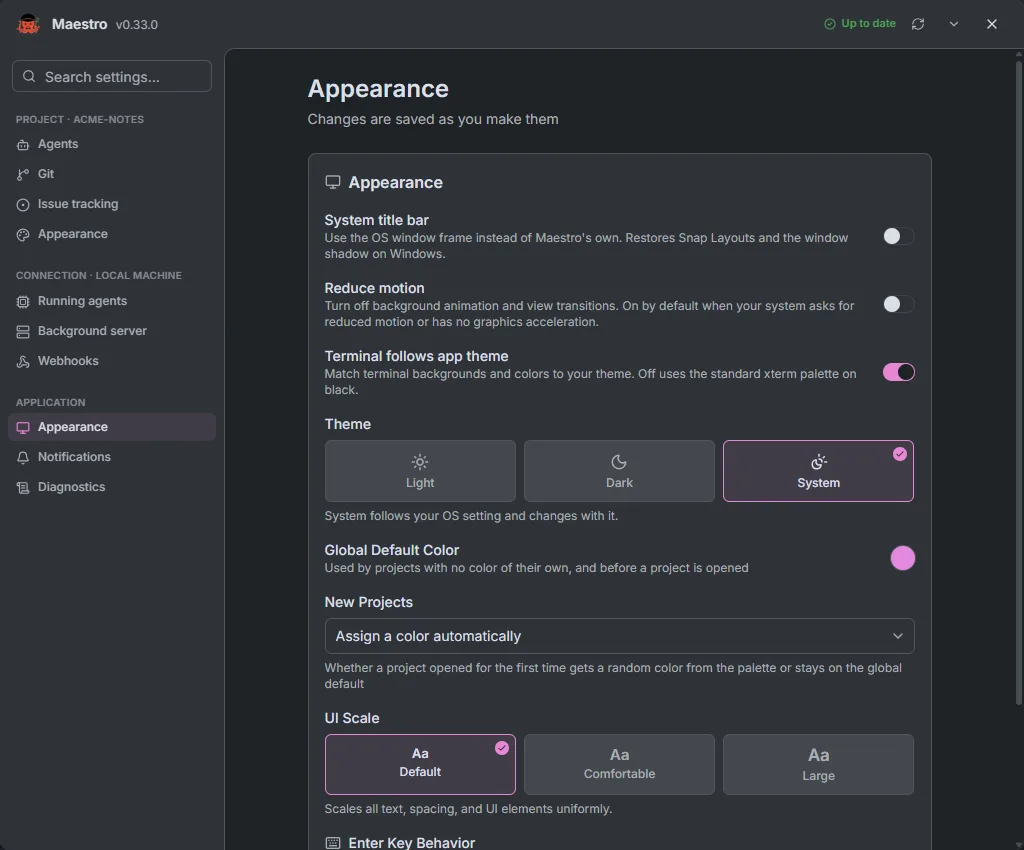Click the magnifier icon in search
Viewport: 1024px width, 850px height.
29,76
